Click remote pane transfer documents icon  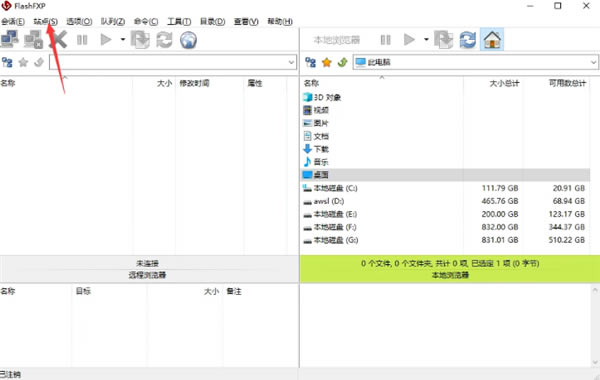click(140, 39)
